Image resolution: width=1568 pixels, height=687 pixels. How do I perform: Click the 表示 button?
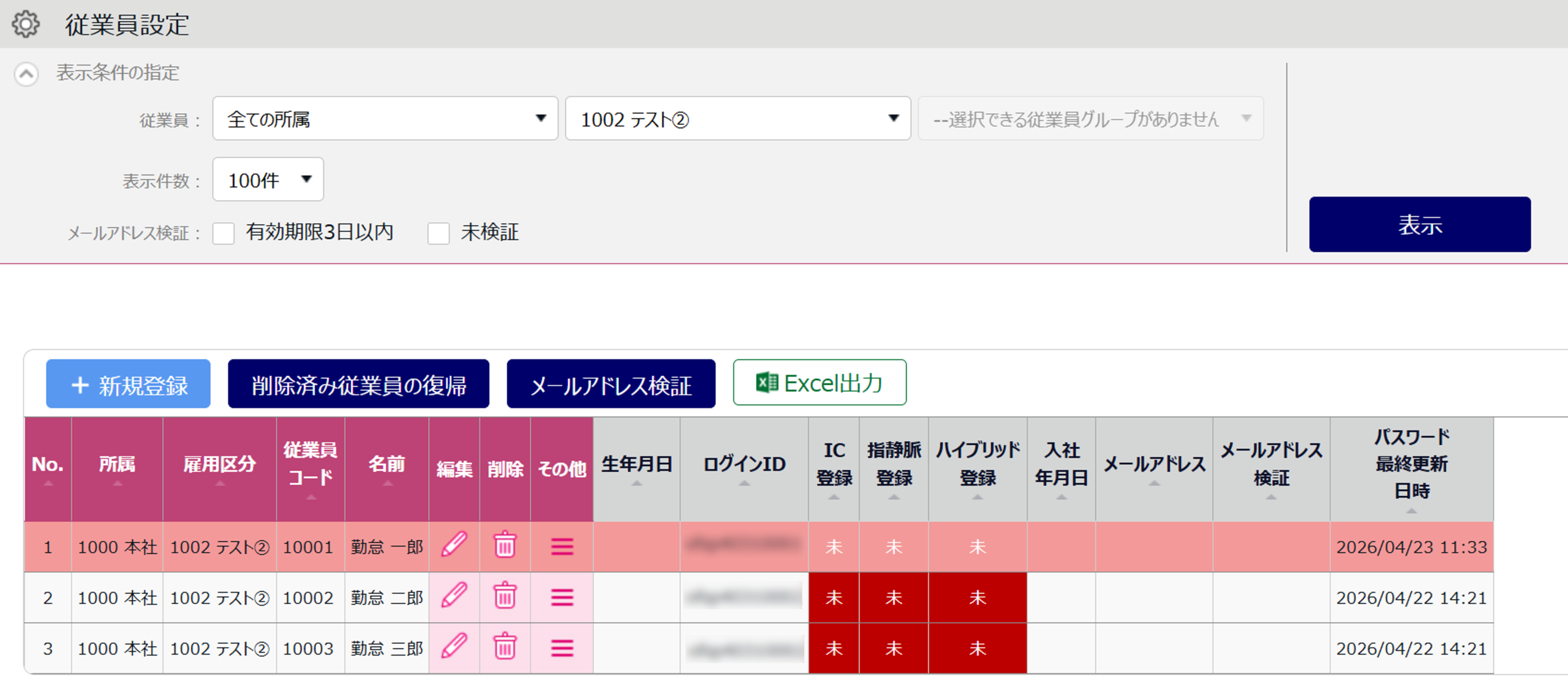[x=1419, y=224]
